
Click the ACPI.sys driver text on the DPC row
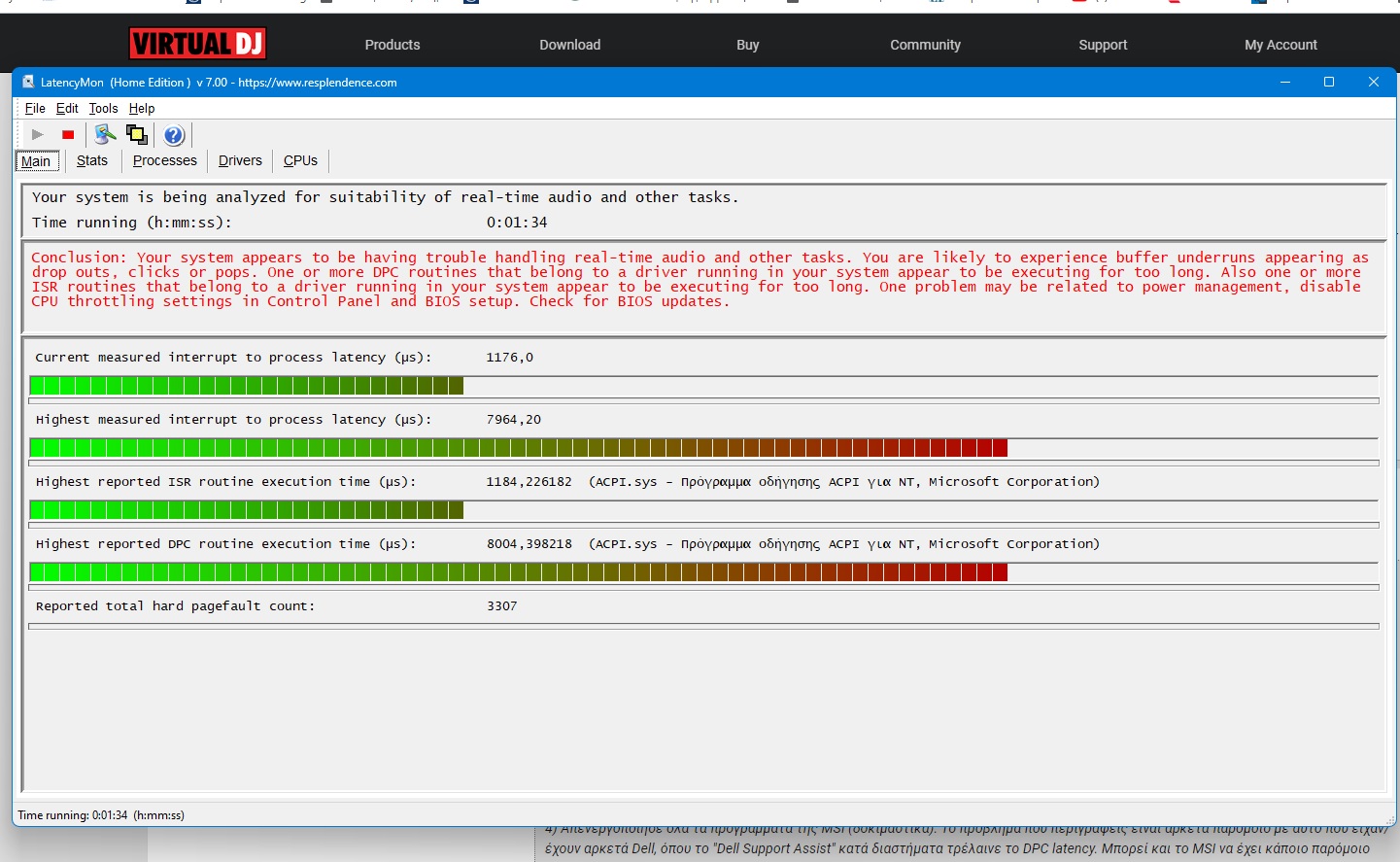point(844,544)
